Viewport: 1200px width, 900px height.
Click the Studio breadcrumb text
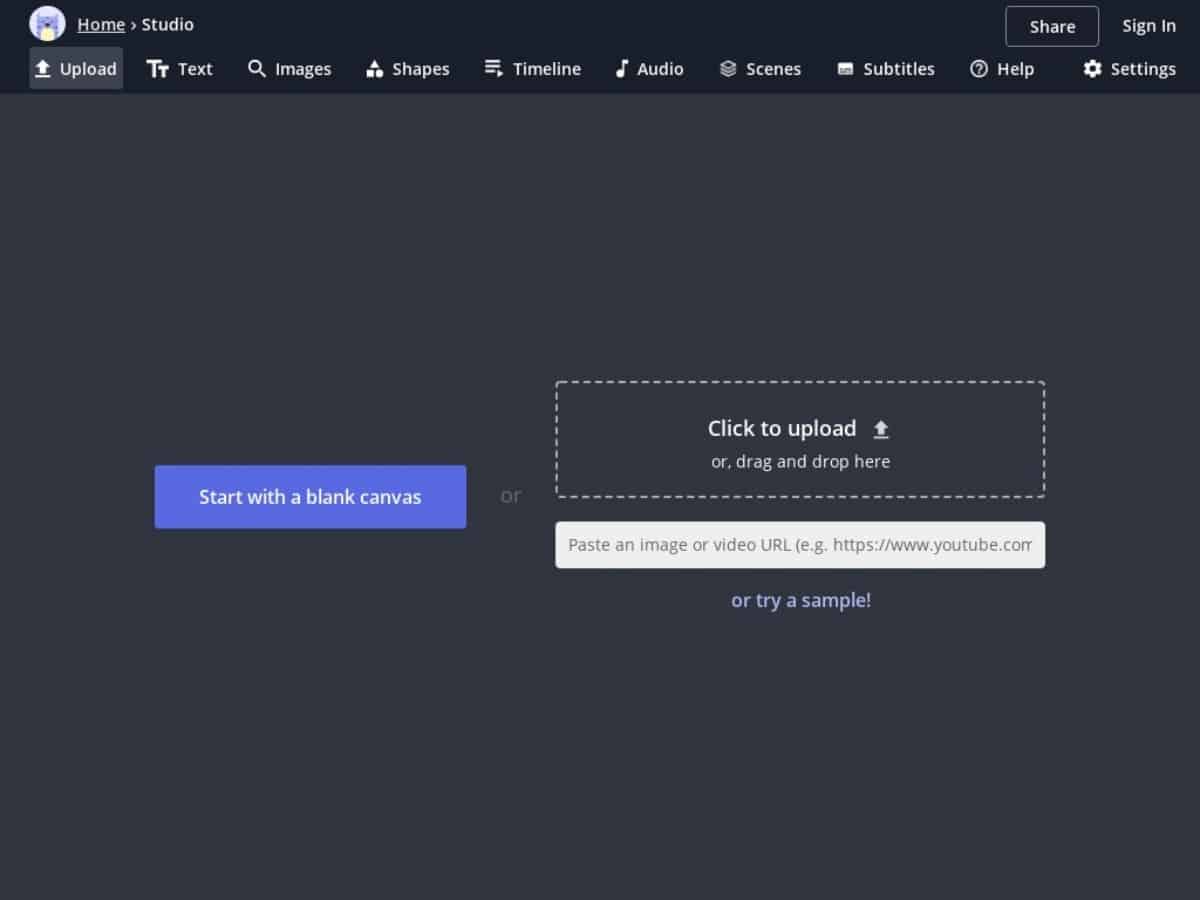coord(168,24)
